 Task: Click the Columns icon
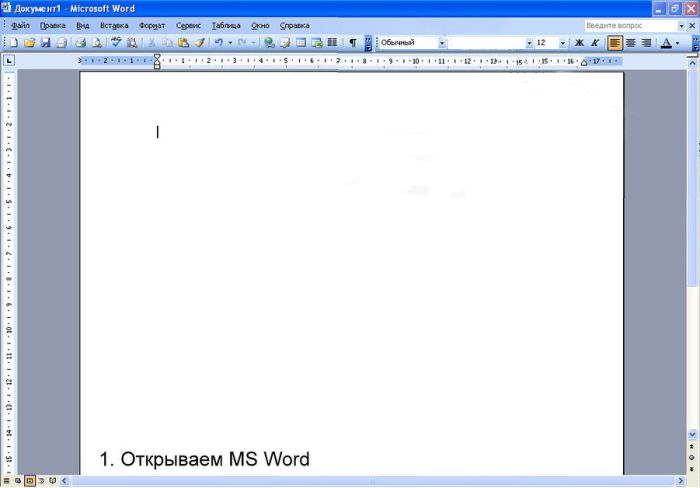[332, 43]
